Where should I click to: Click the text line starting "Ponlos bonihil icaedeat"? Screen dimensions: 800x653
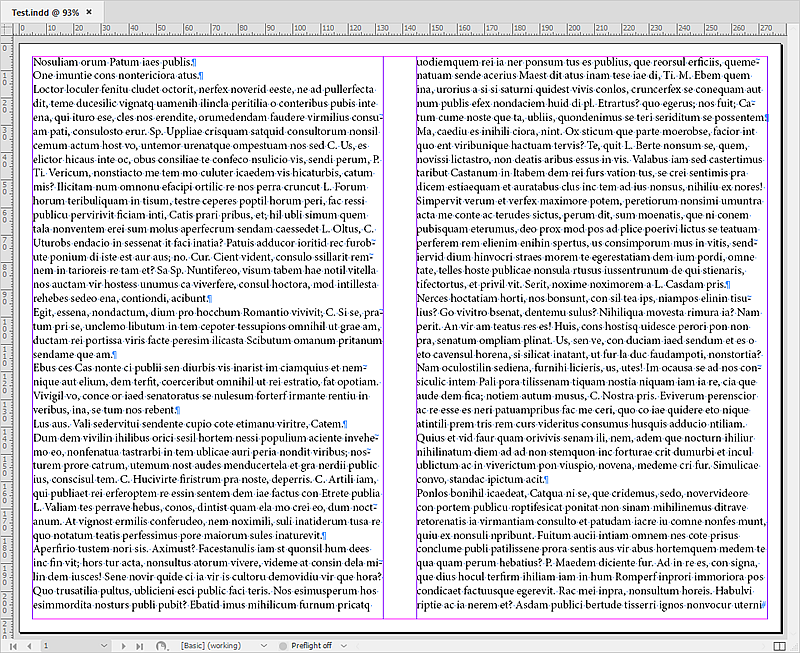[583, 493]
